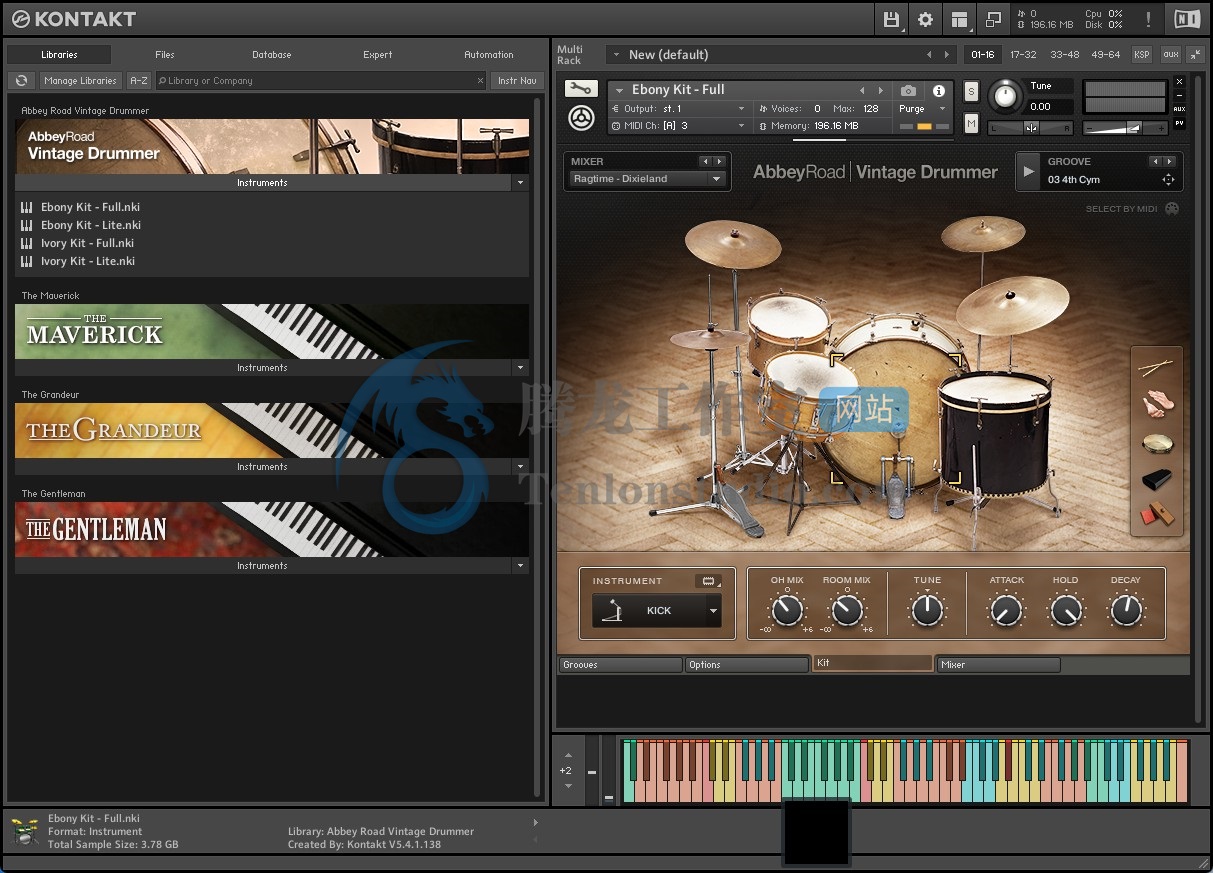Click the drum kit icon in info bar

[25, 832]
